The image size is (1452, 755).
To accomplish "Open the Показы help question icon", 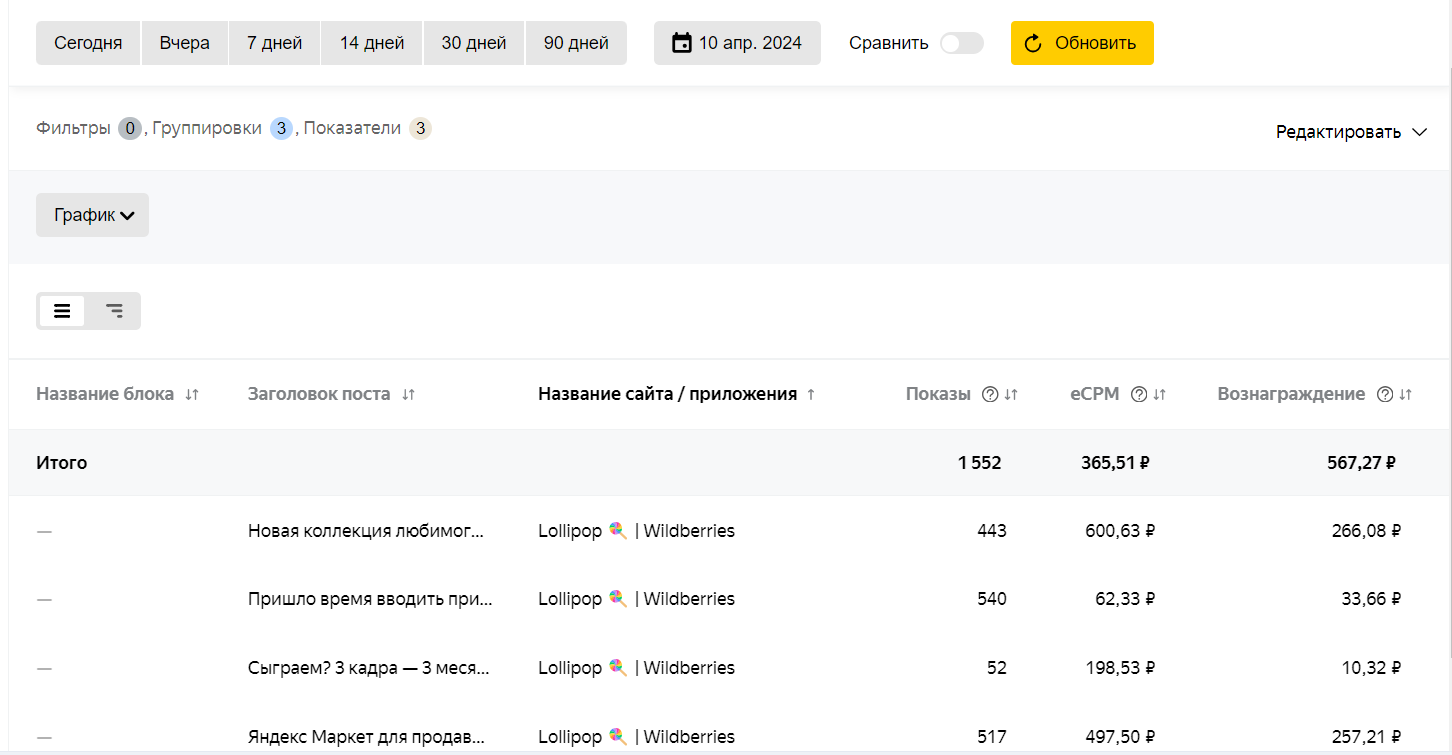I will [x=990, y=394].
